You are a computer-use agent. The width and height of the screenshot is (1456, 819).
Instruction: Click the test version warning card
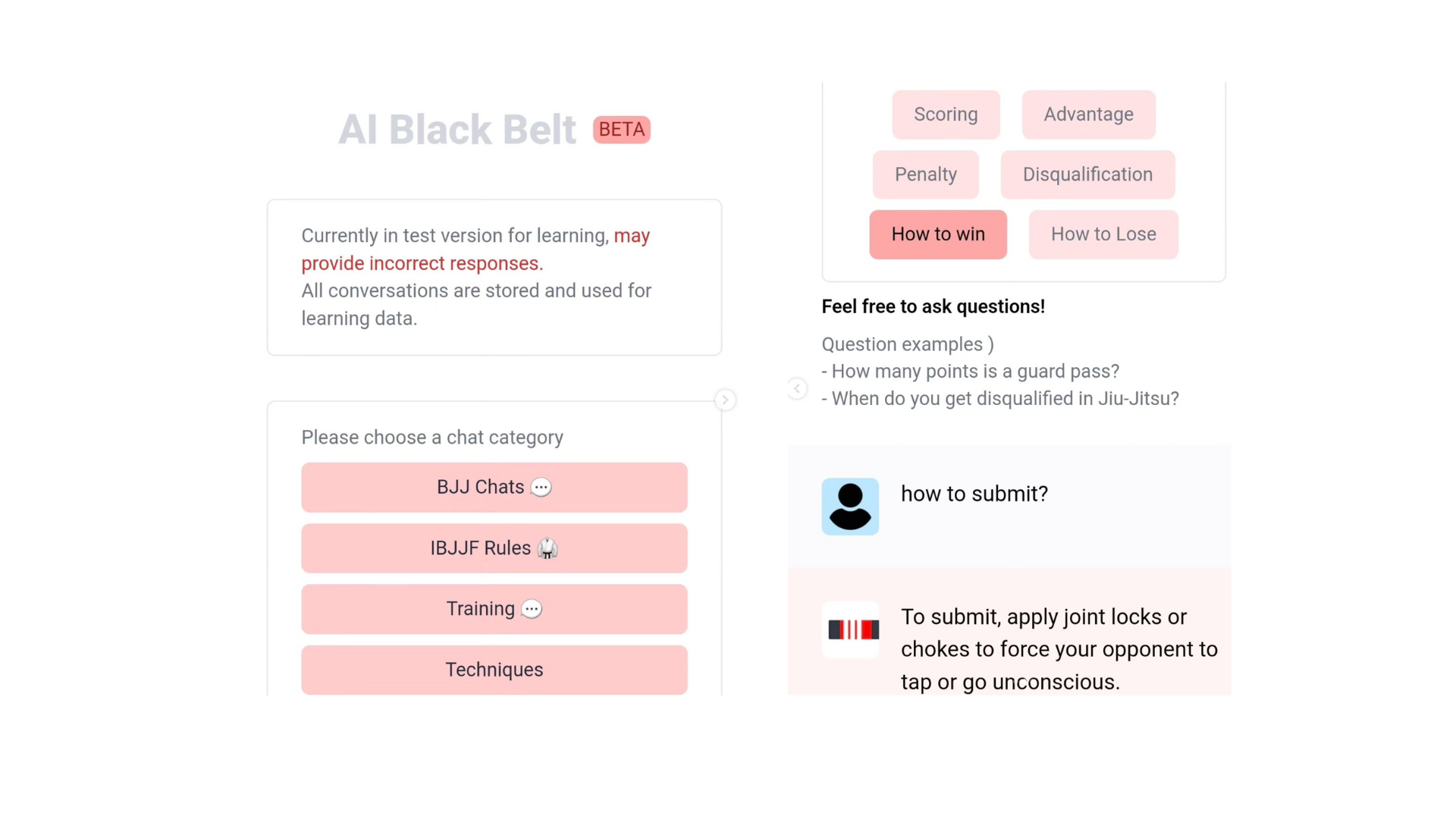point(494,277)
